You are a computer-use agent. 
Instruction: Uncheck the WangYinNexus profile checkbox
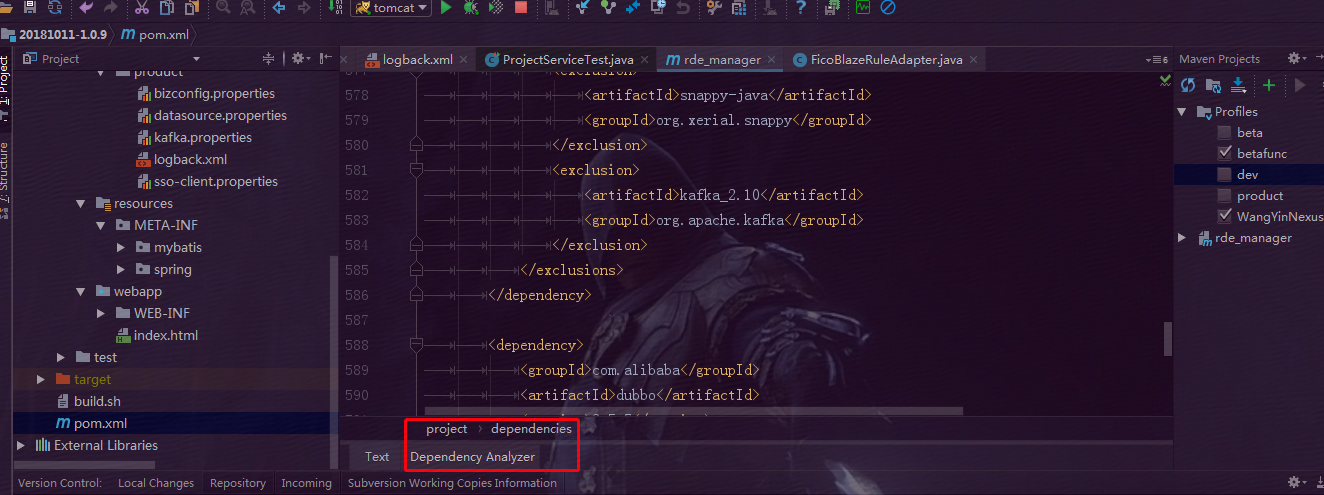(1225, 216)
